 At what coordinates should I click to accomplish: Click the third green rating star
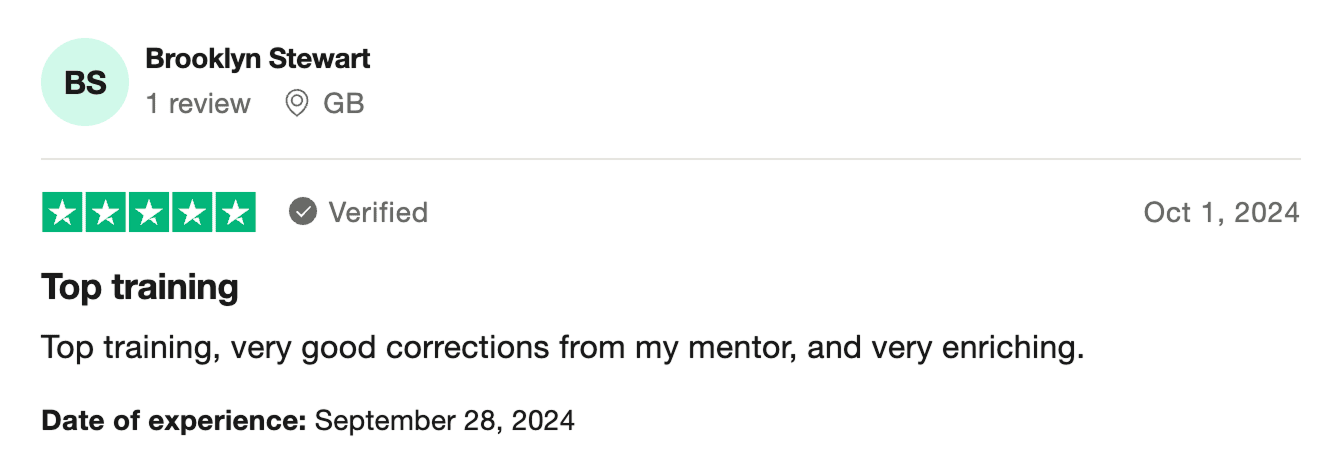149,212
